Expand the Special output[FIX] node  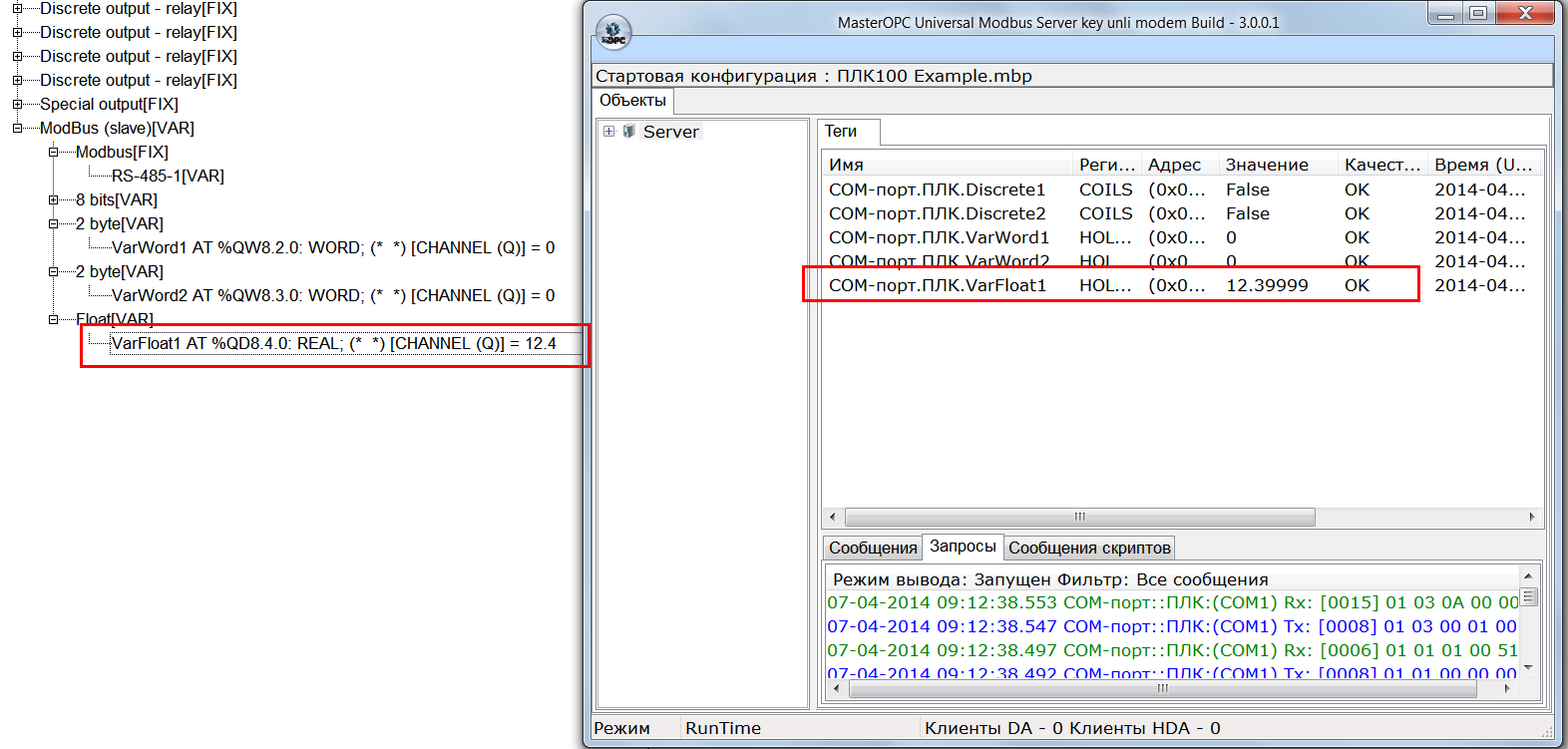[x=17, y=104]
